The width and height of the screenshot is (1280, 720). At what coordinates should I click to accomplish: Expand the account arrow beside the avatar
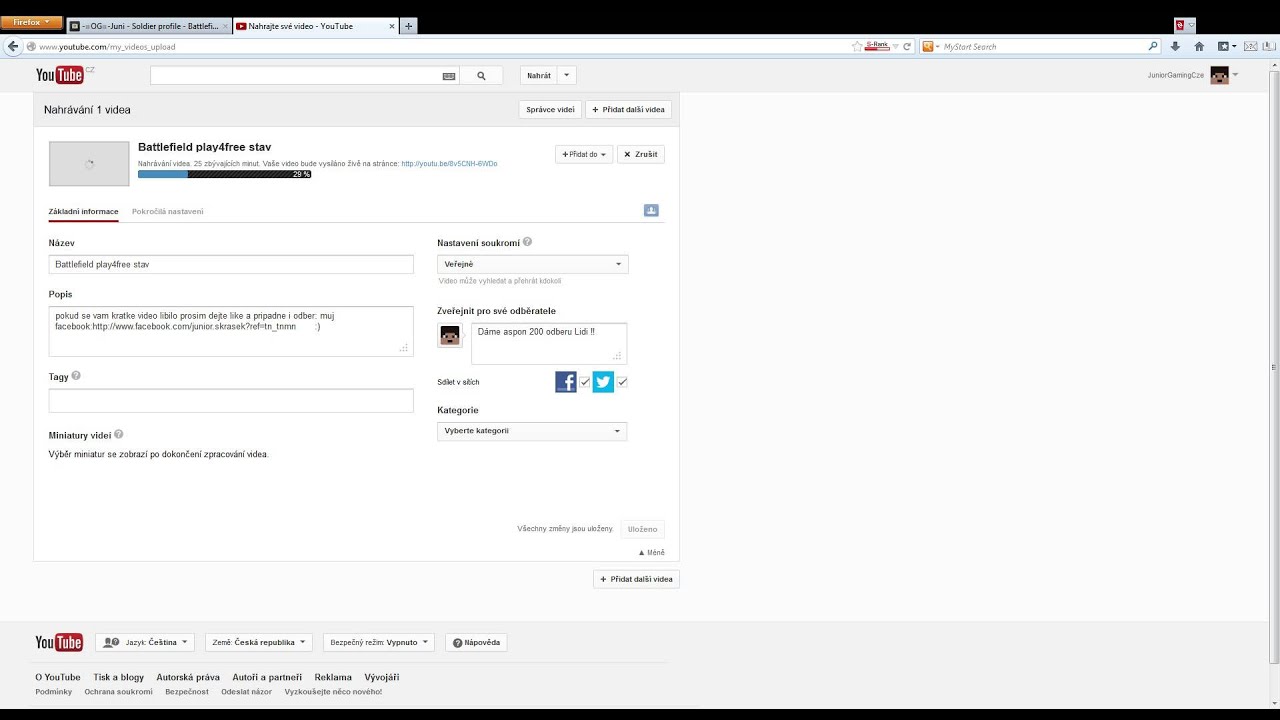click(1235, 75)
